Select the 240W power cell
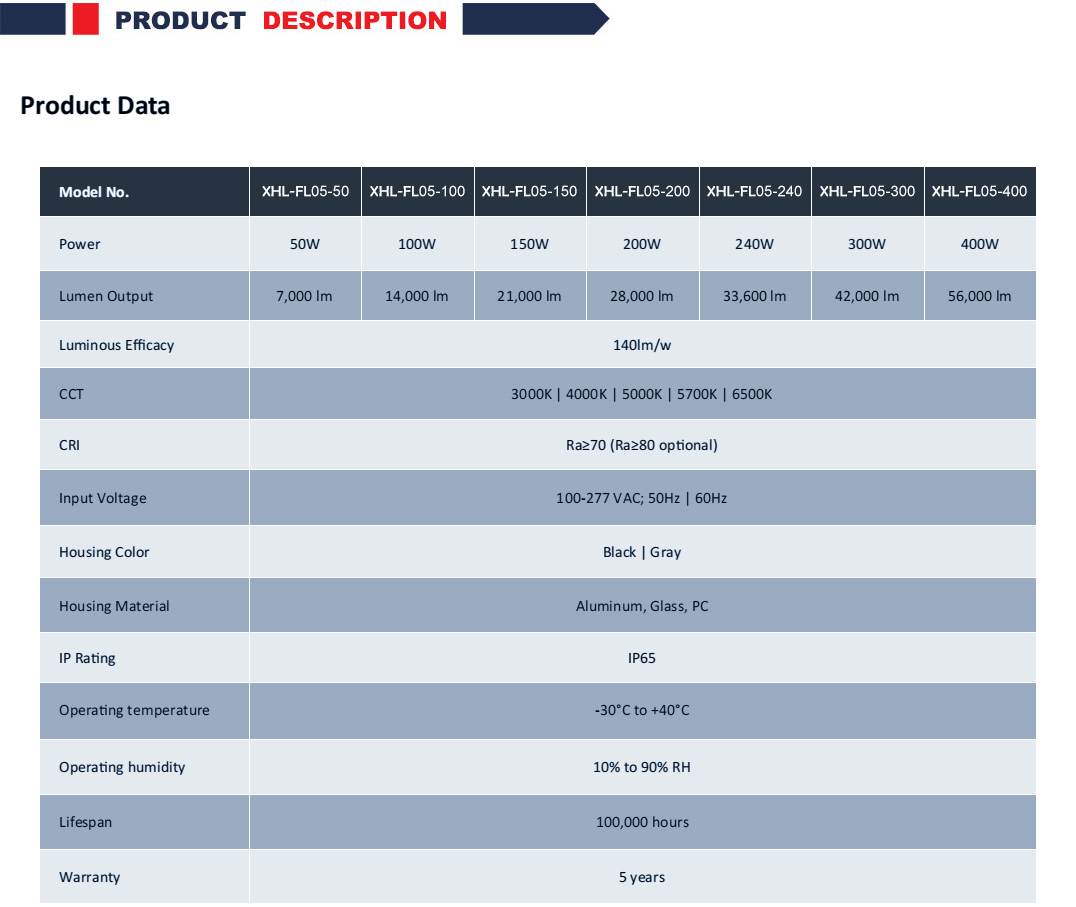 pos(754,244)
